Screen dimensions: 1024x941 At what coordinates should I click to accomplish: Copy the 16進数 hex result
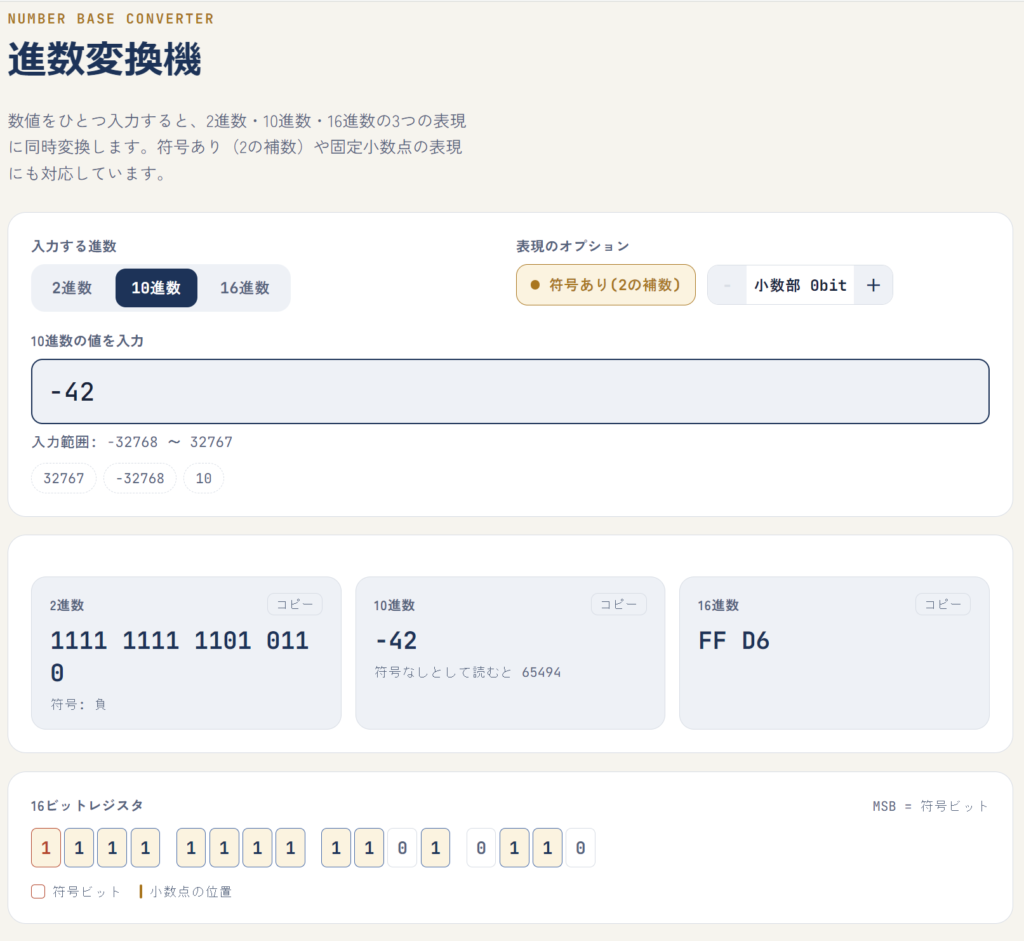pos(942,604)
